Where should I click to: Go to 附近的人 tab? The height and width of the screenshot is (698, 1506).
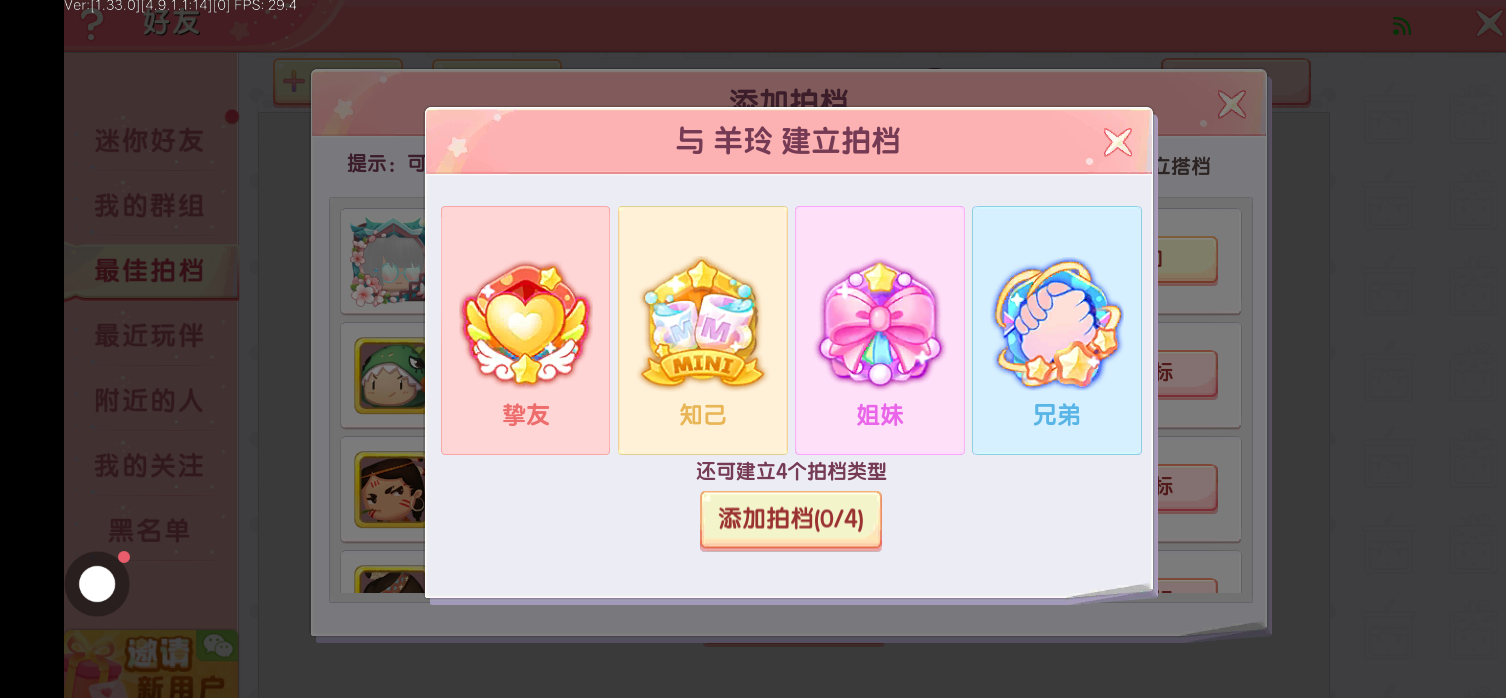coord(150,401)
